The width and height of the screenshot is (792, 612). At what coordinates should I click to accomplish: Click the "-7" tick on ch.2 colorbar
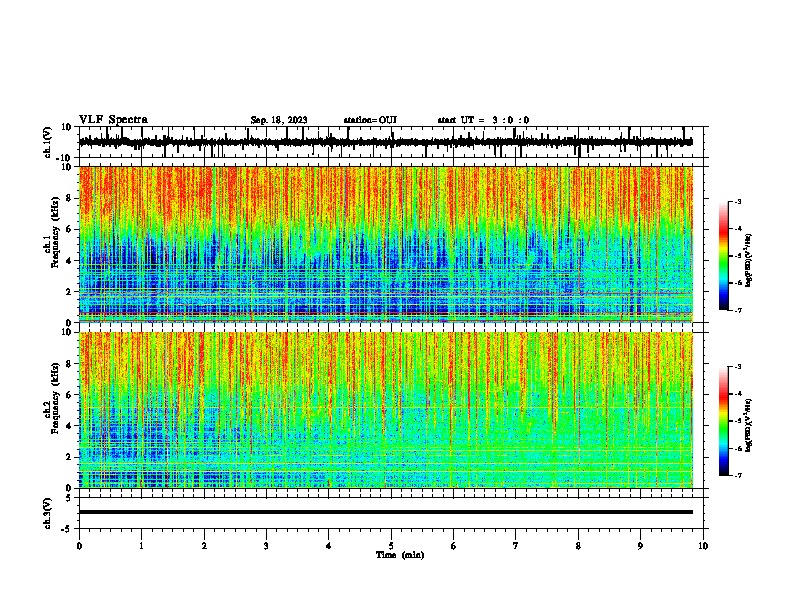[x=737, y=475]
